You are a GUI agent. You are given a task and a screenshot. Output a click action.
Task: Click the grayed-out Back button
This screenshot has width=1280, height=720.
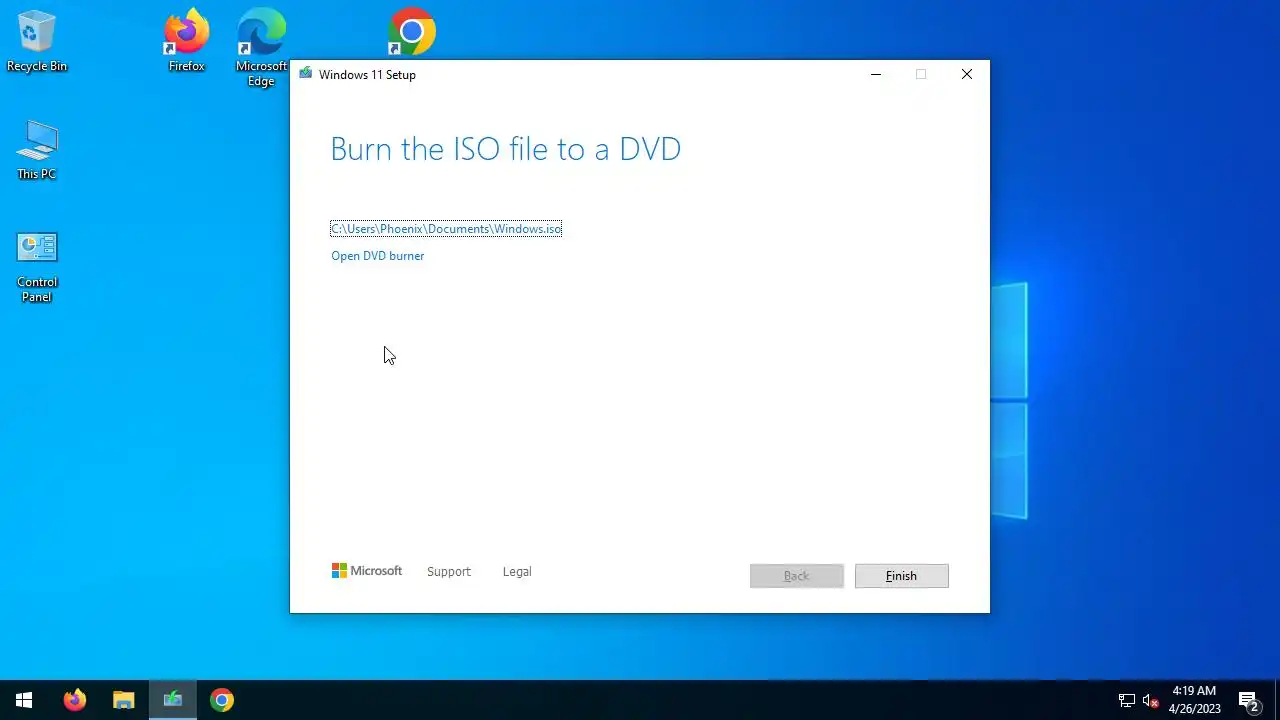[796, 576]
